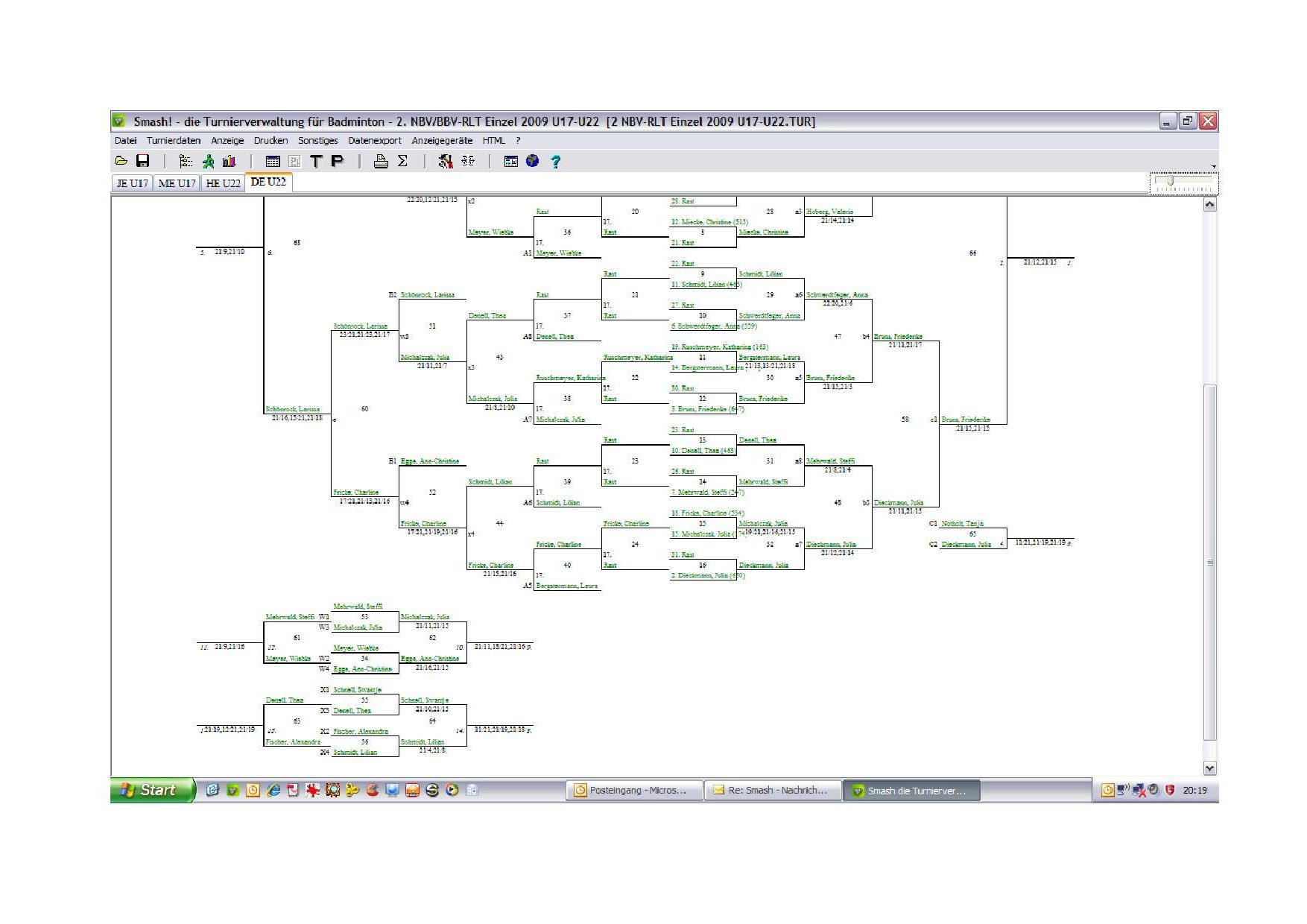Click the sigma sum icon
This screenshot has width=1307, height=924.
[402, 161]
